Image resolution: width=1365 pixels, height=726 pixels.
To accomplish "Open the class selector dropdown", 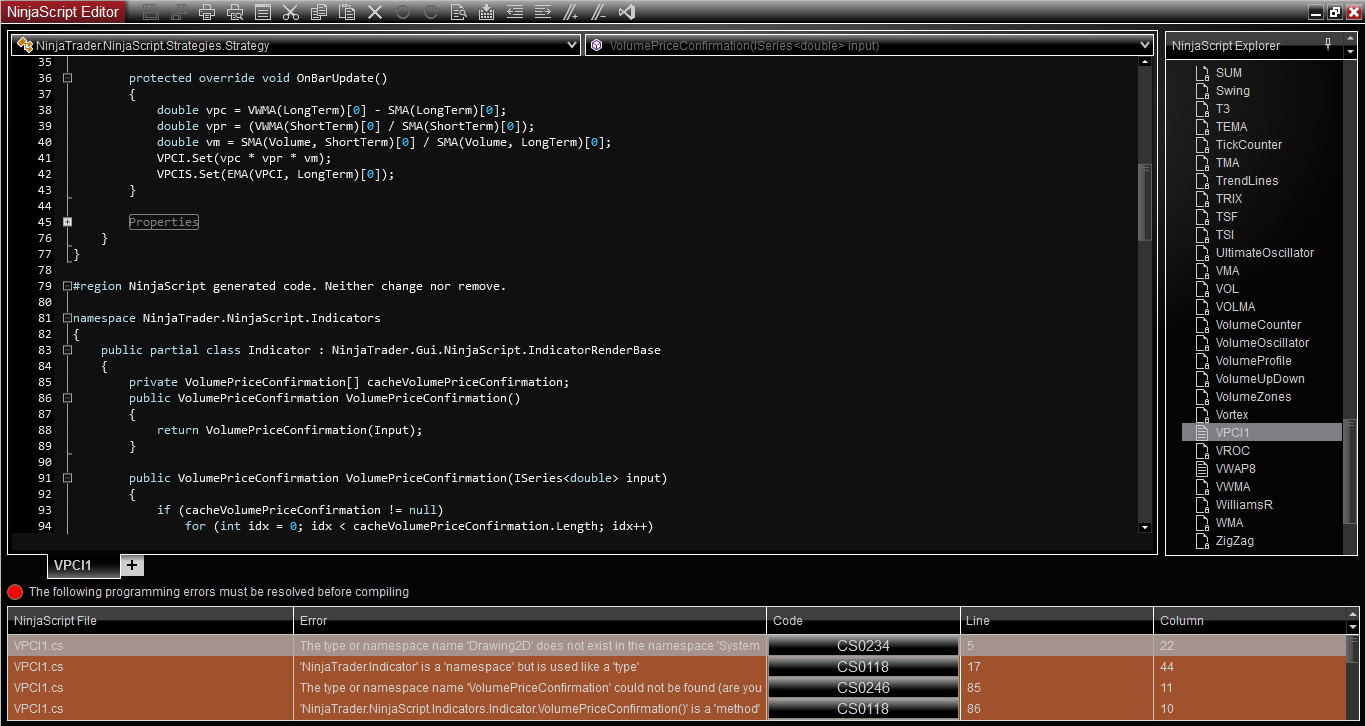I will (x=572, y=45).
